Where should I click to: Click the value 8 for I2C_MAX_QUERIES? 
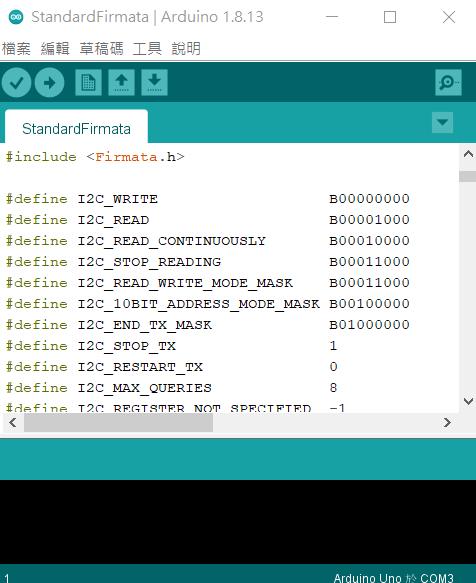333,388
